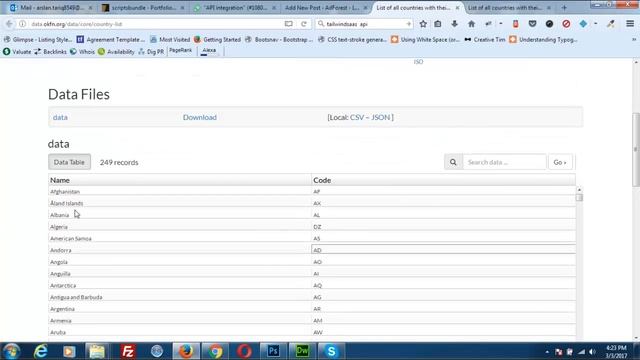This screenshot has height=360, width=640.
Task: Click the browser URL address field
Action: [155, 24]
